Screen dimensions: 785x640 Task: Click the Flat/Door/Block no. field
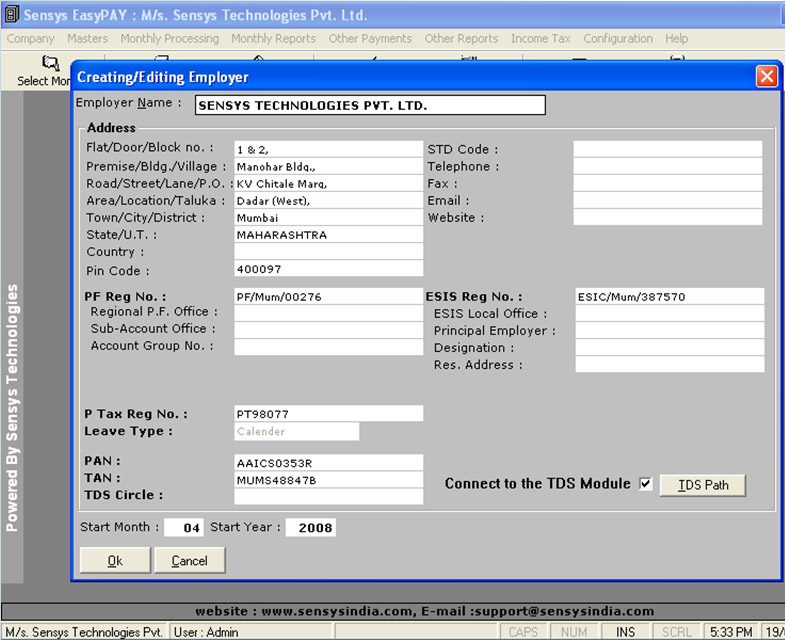tap(328, 149)
